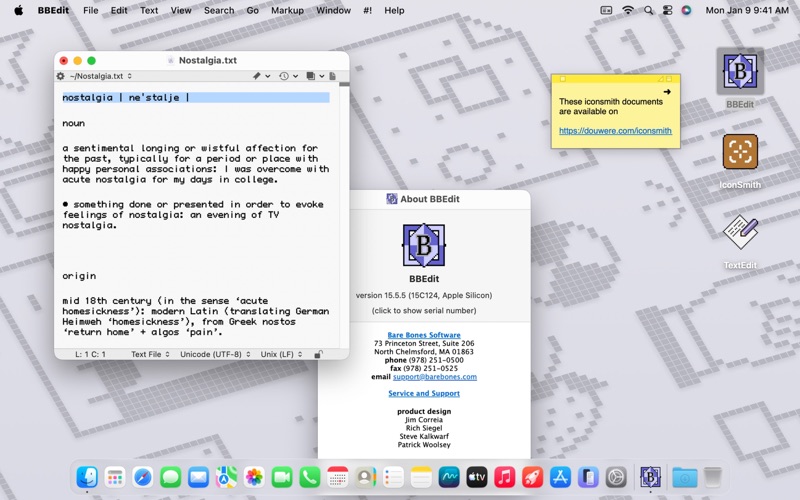Open Messages from the Dock
Image resolution: width=800 pixels, height=500 pixels.
(170, 478)
